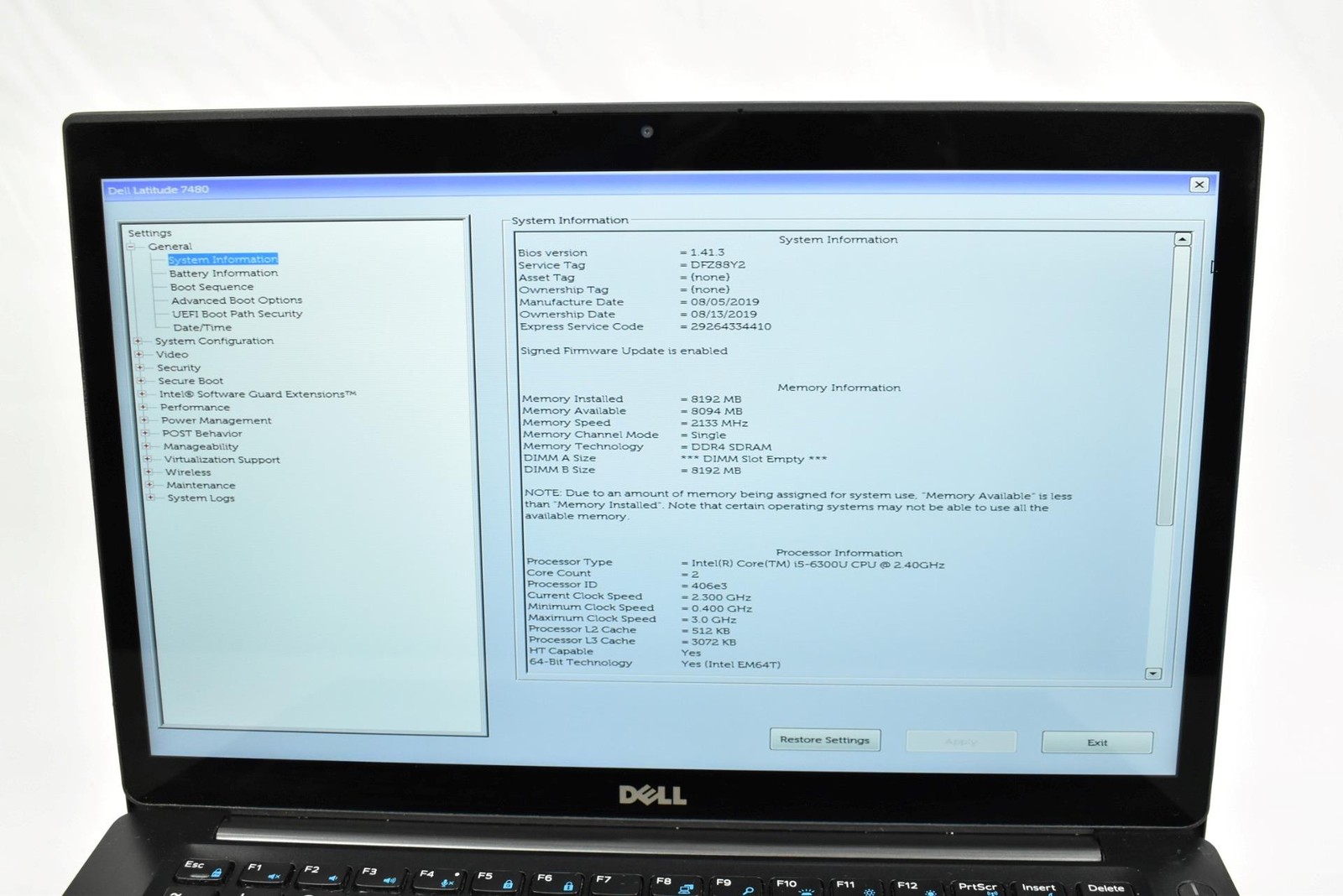Click the scroll up arrow
The height and width of the screenshot is (896, 1343).
pyautogui.click(x=1182, y=240)
